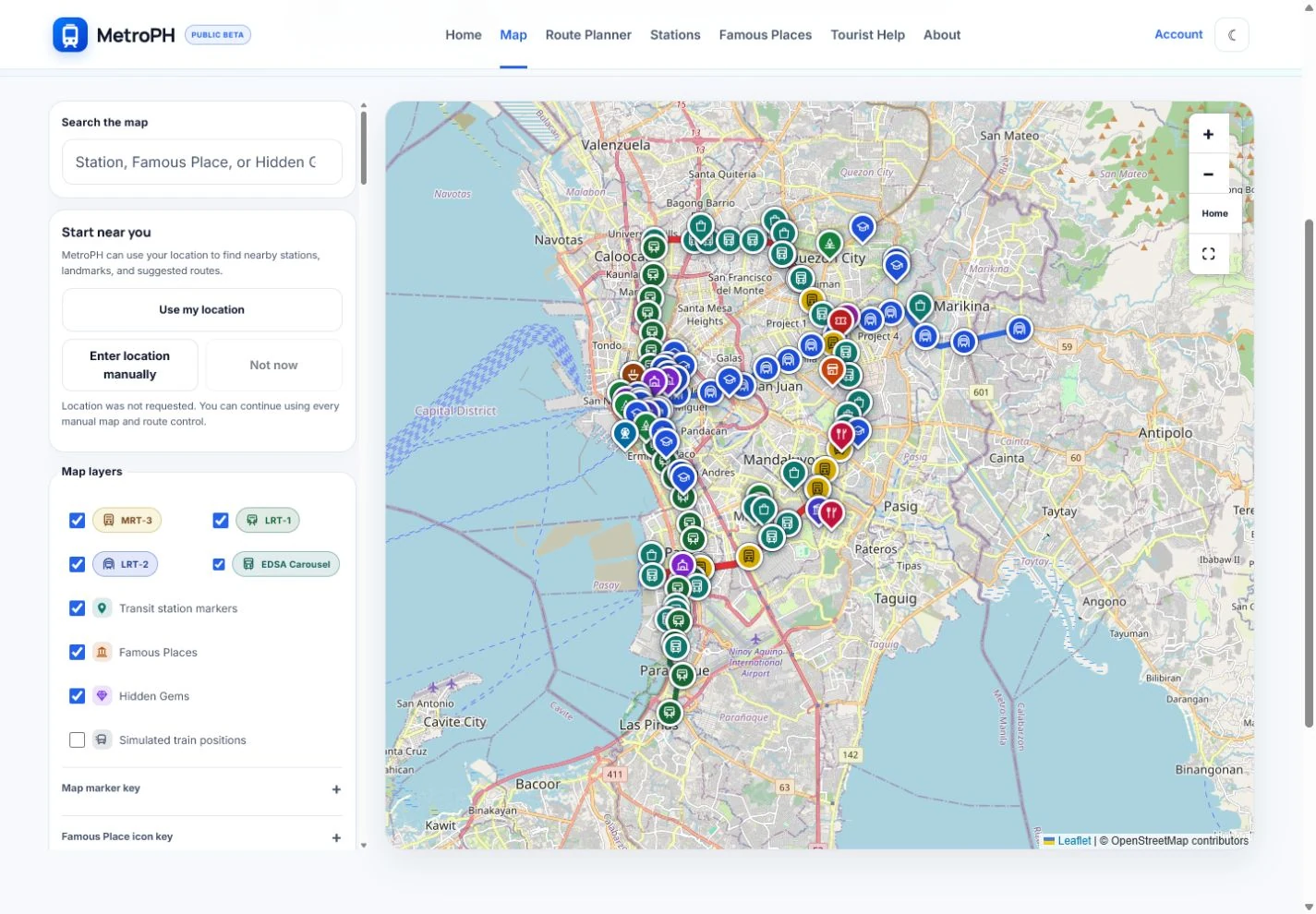Click the easternmost blue LRT-2 station marker

(1020, 329)
